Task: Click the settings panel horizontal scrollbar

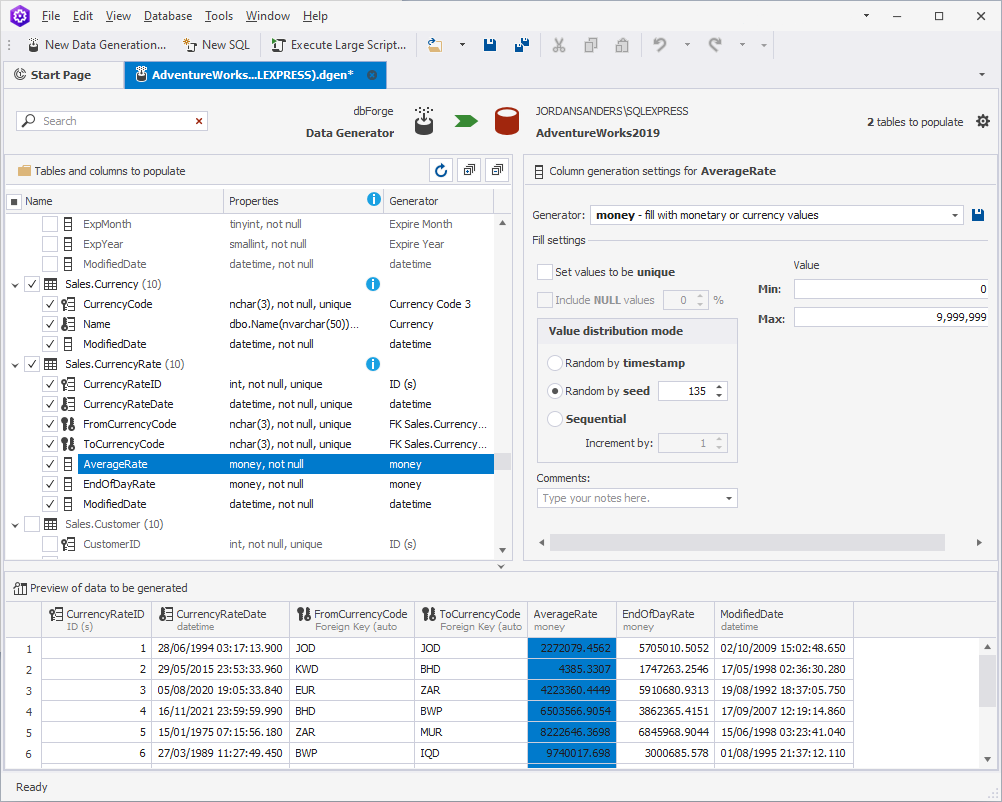Action: click(747, 543)
